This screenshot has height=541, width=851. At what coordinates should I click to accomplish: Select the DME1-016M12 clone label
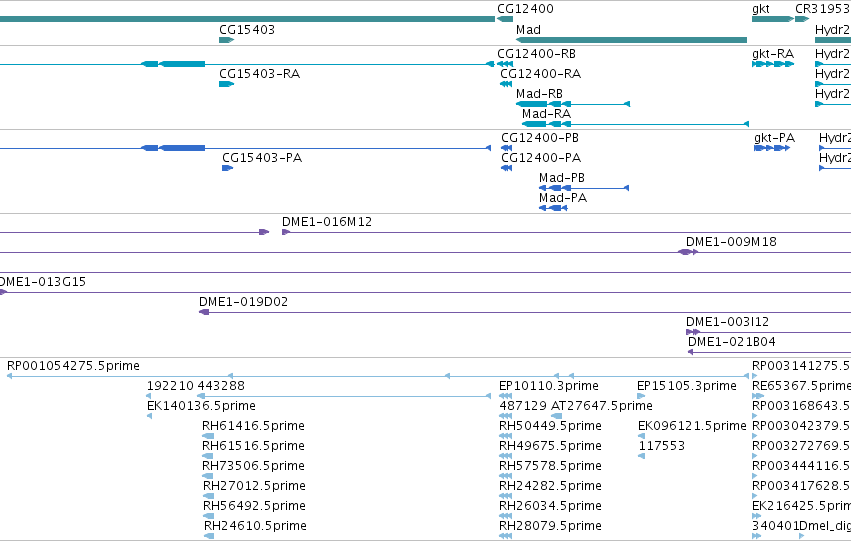pyautogui.click(x=327, y=222)
